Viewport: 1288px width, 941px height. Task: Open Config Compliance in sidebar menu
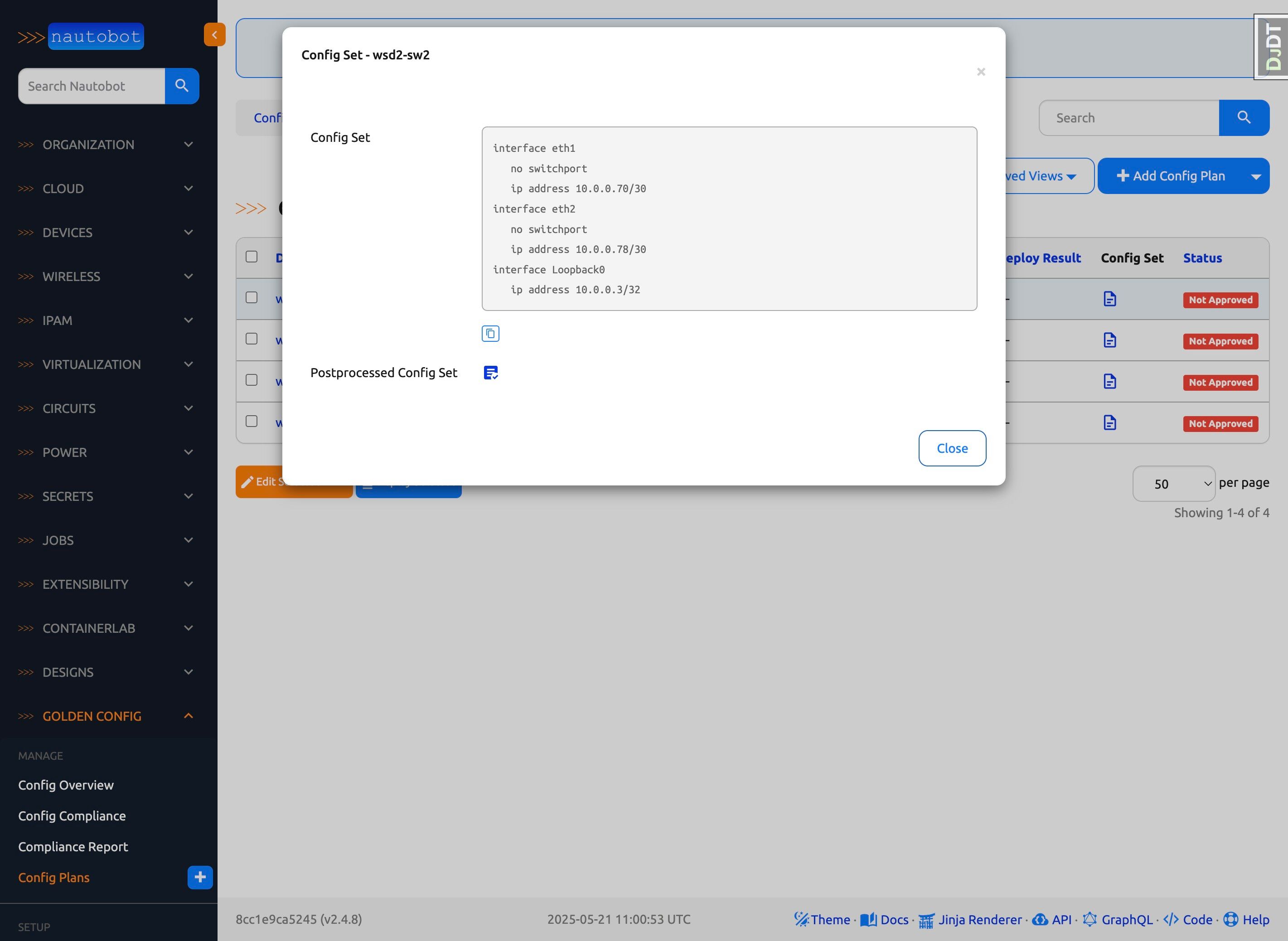(72, 816)
